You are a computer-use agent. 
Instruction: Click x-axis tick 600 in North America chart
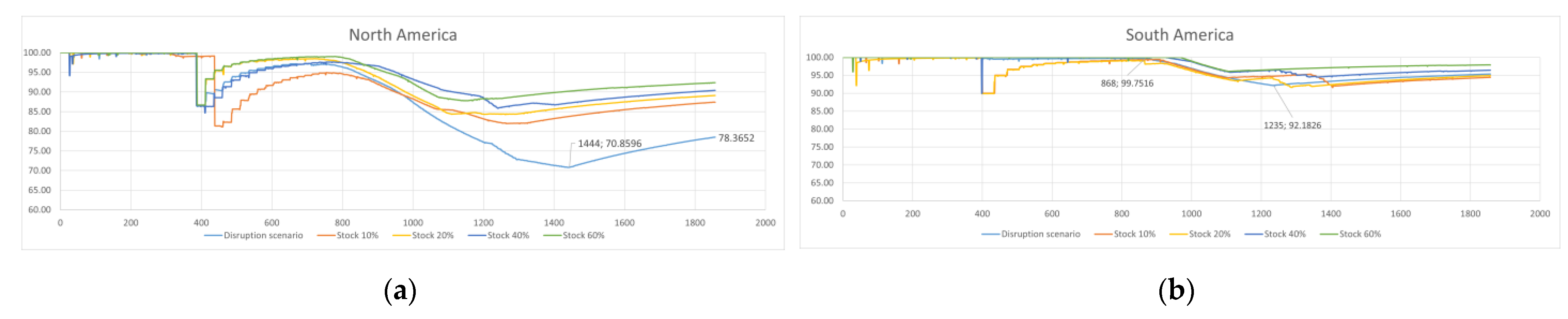pos(272,223)
